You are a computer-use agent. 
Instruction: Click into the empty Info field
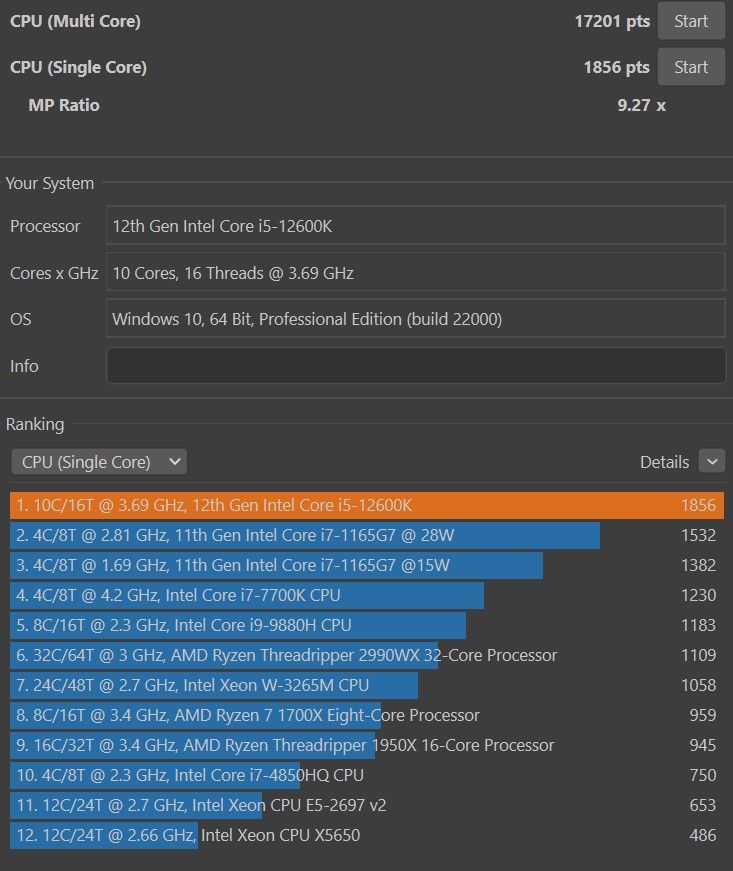415,366
